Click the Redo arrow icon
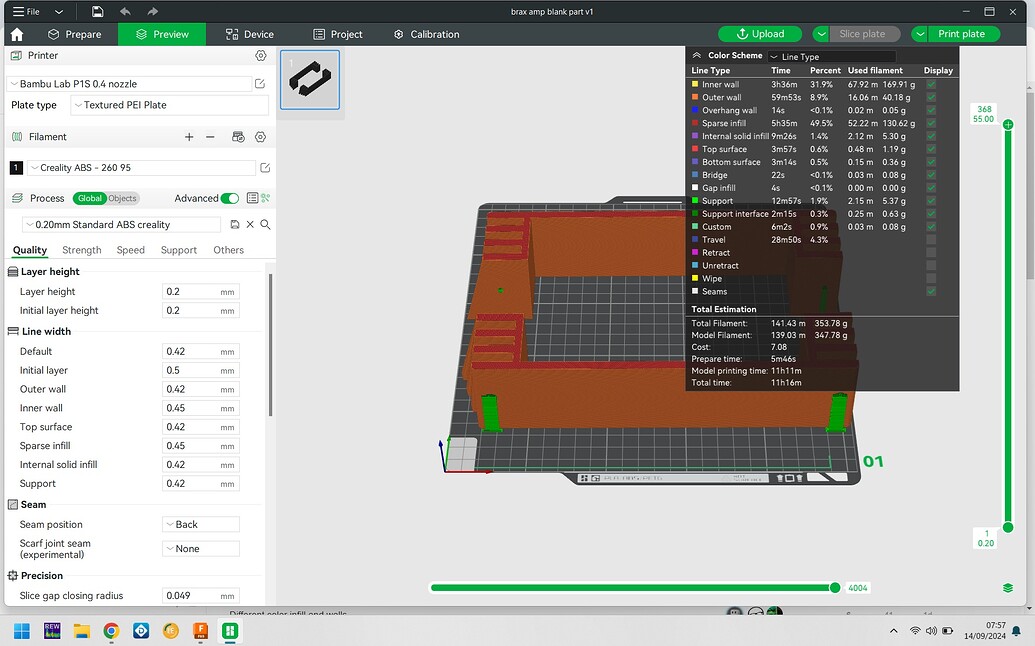The image size is (1035, 646). tap(152, 11)
